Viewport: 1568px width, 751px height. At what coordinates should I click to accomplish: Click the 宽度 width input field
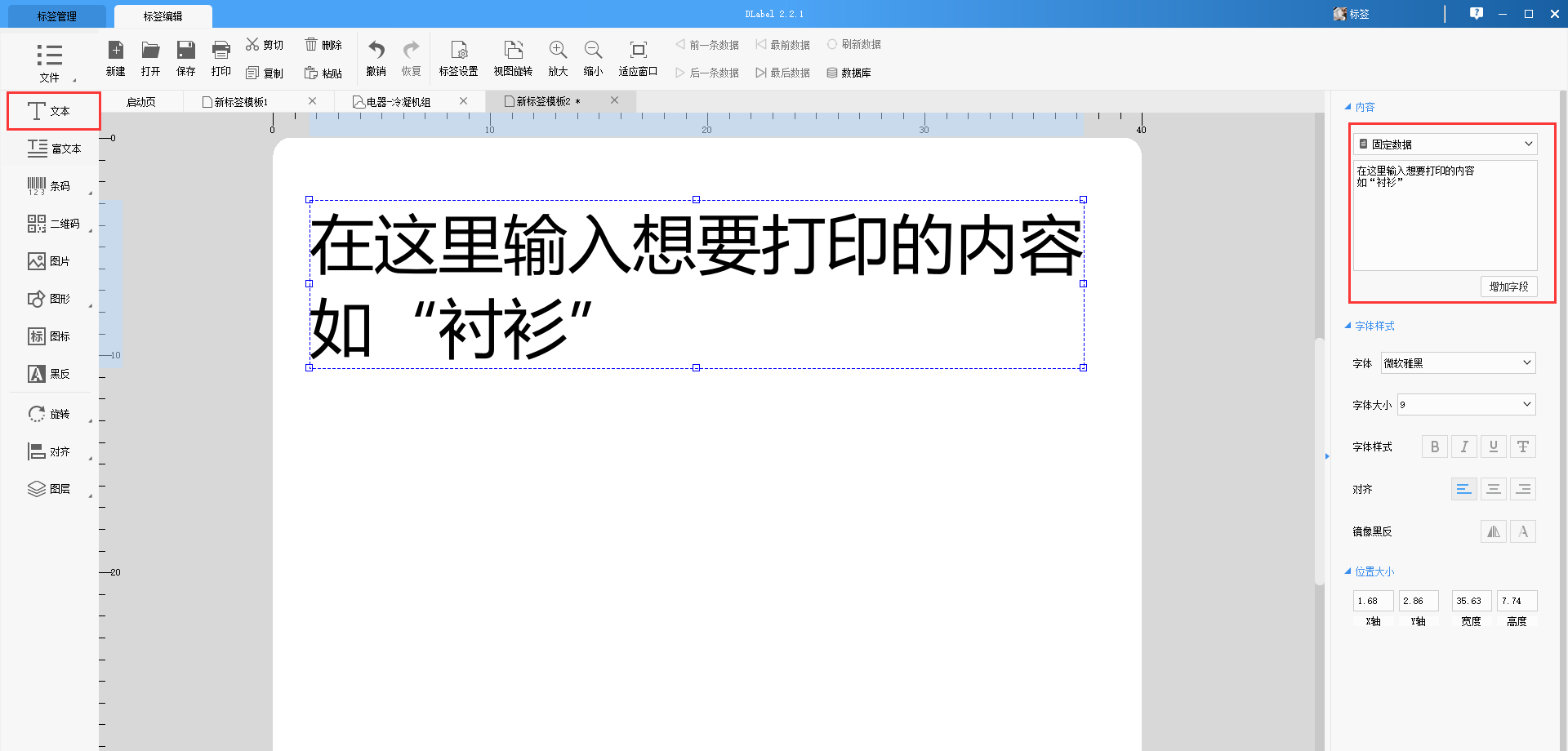click(1472, 601)
